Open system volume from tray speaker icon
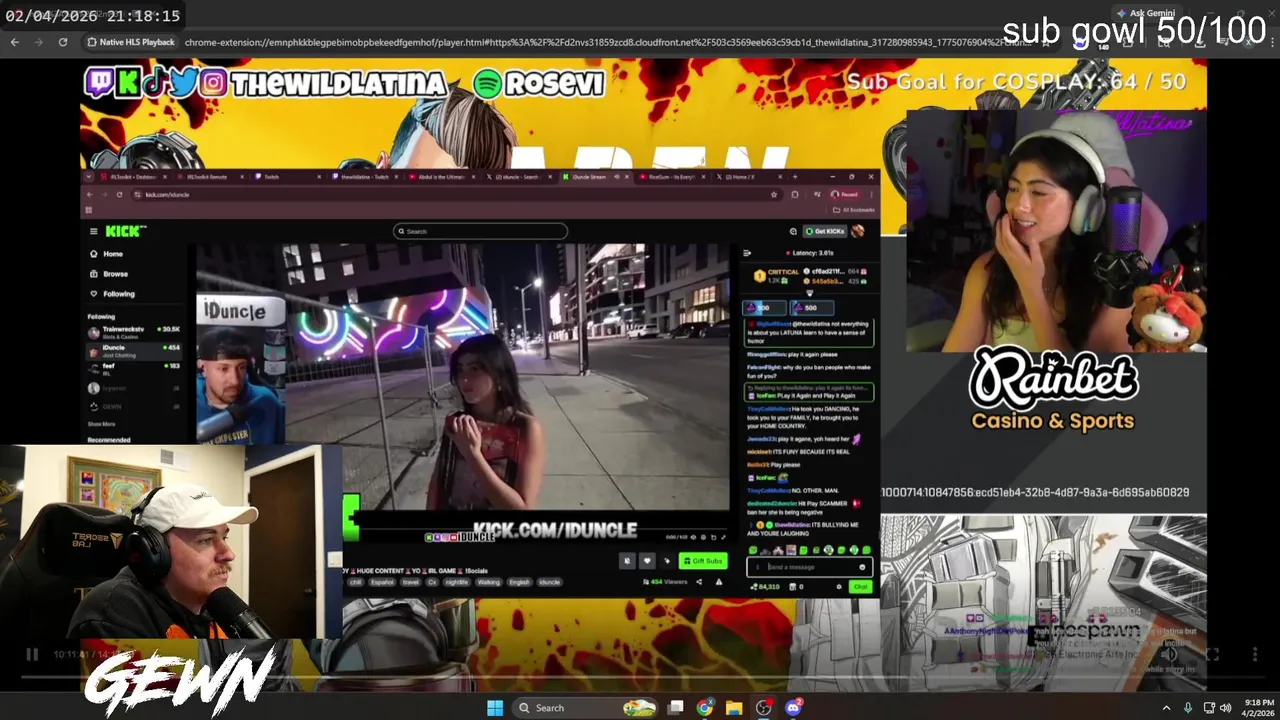1280x720 pixels. [x=1226, y=708]
